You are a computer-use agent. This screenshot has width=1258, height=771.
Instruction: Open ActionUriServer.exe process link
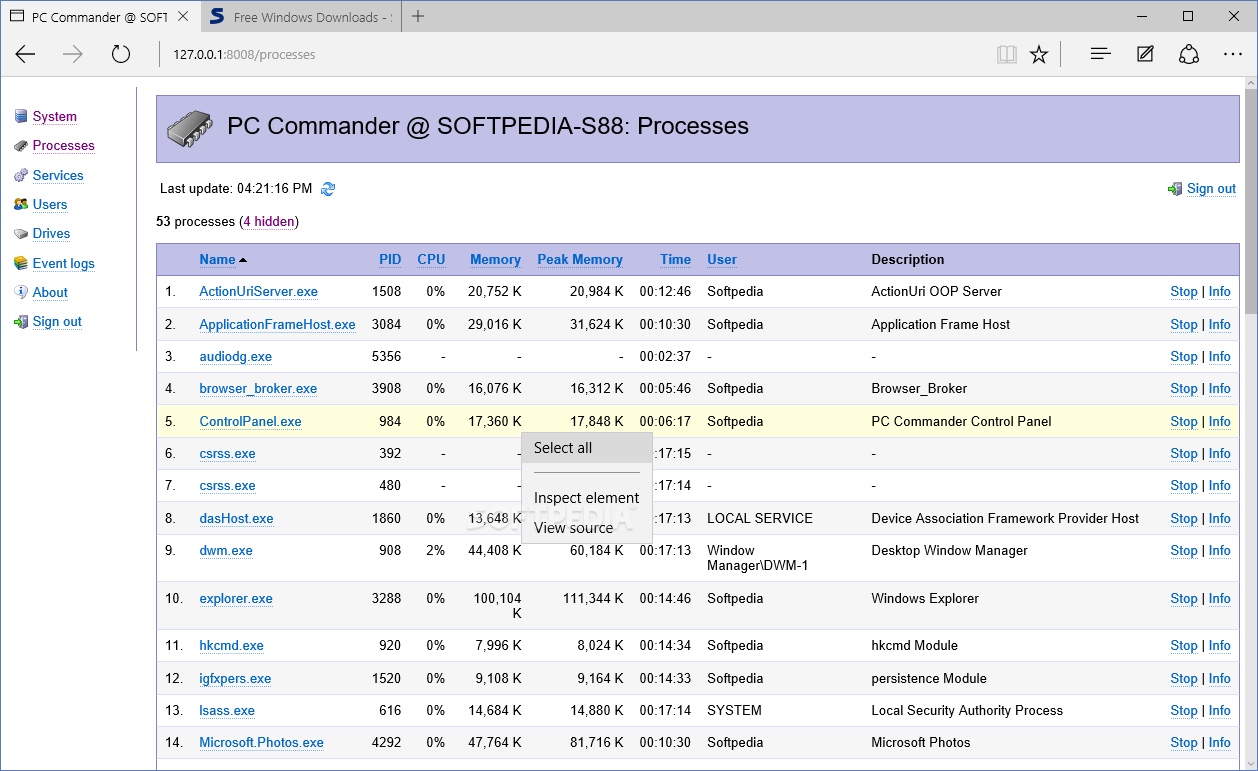click(x=258, y=292)
